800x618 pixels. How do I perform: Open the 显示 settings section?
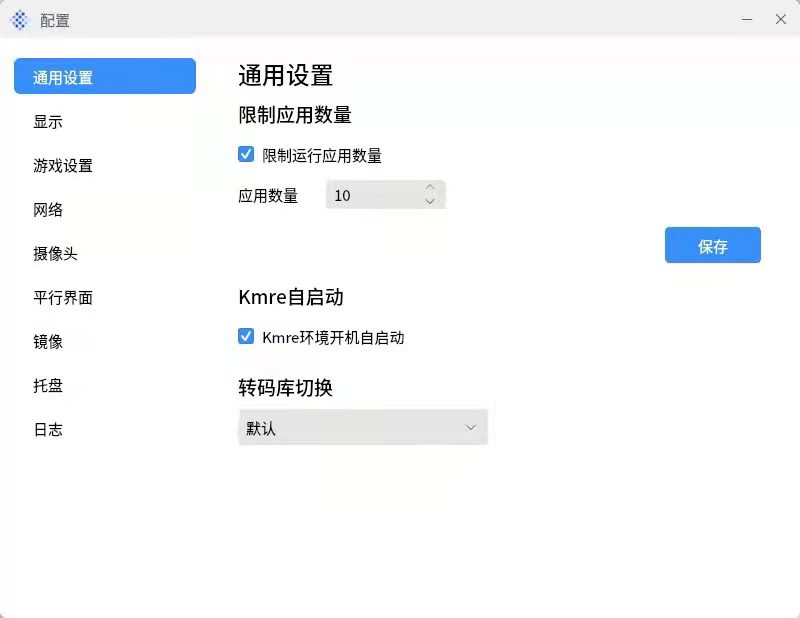[x=50, y=121]
